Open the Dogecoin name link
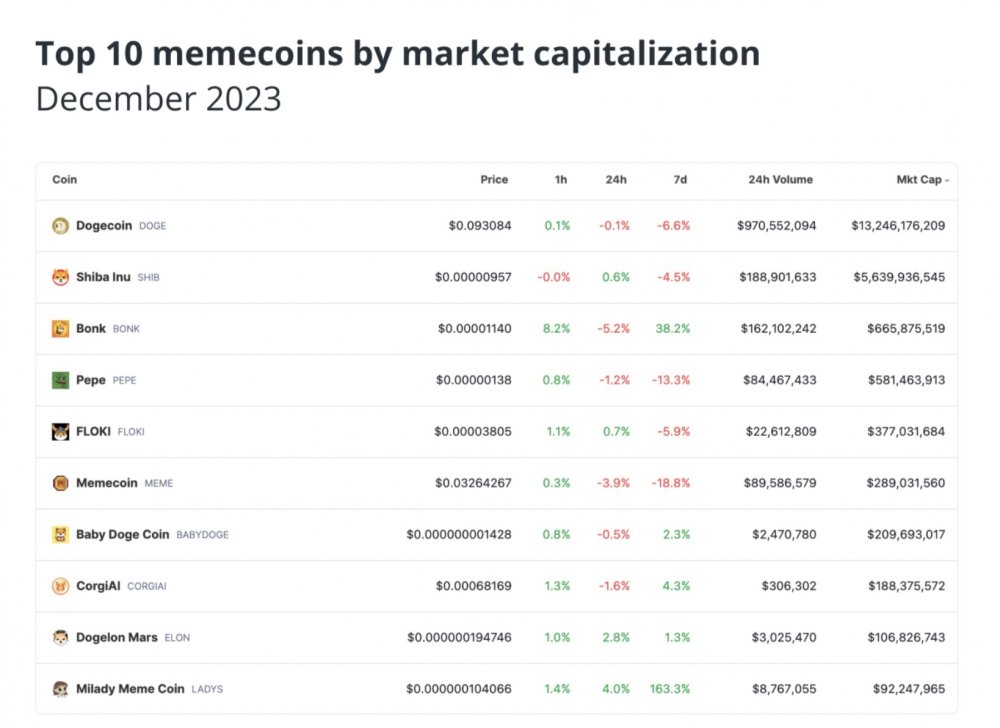 pyautogui.click(x=104, y=226)
